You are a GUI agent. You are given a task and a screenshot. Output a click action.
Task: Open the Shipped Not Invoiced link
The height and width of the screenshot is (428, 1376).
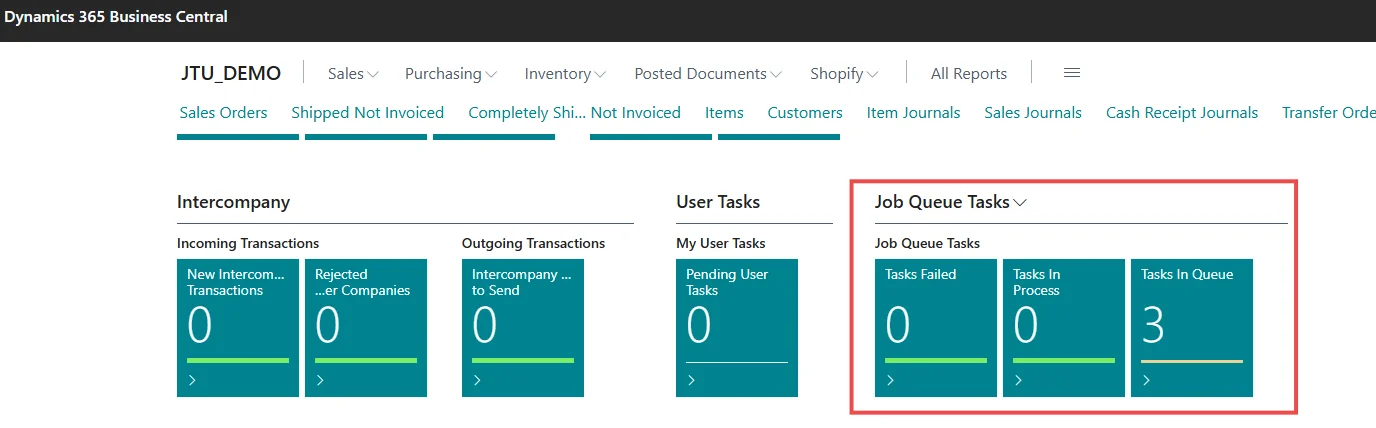point(367,113)
